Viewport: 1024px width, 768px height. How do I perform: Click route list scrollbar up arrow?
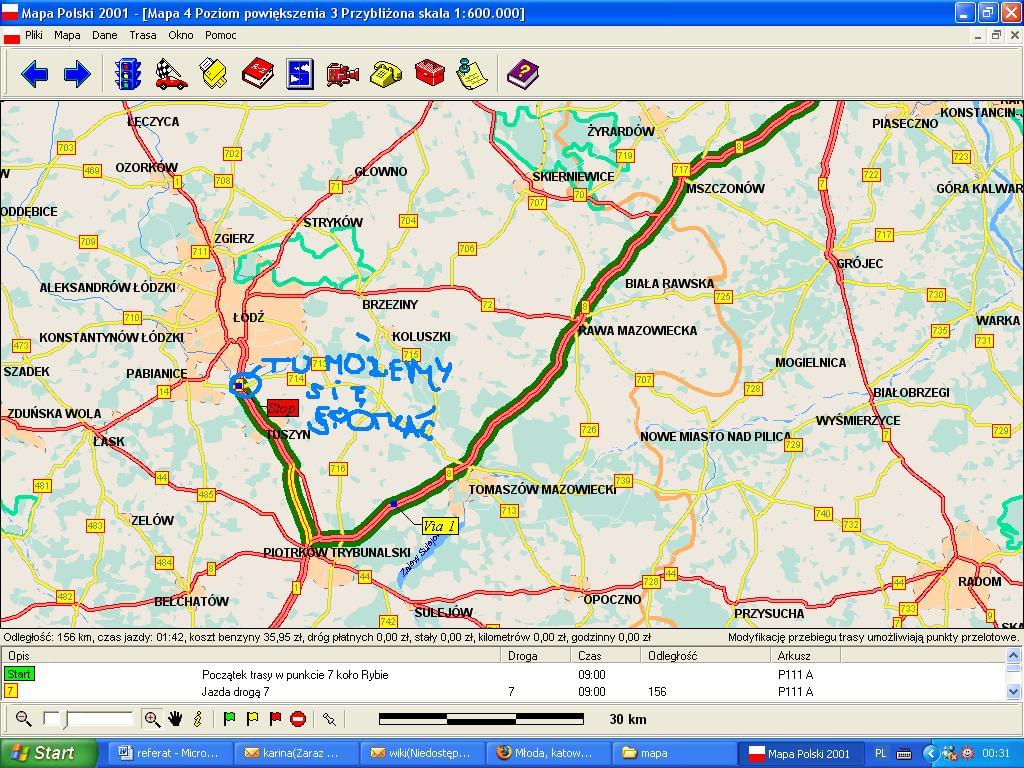[1013, 655]
